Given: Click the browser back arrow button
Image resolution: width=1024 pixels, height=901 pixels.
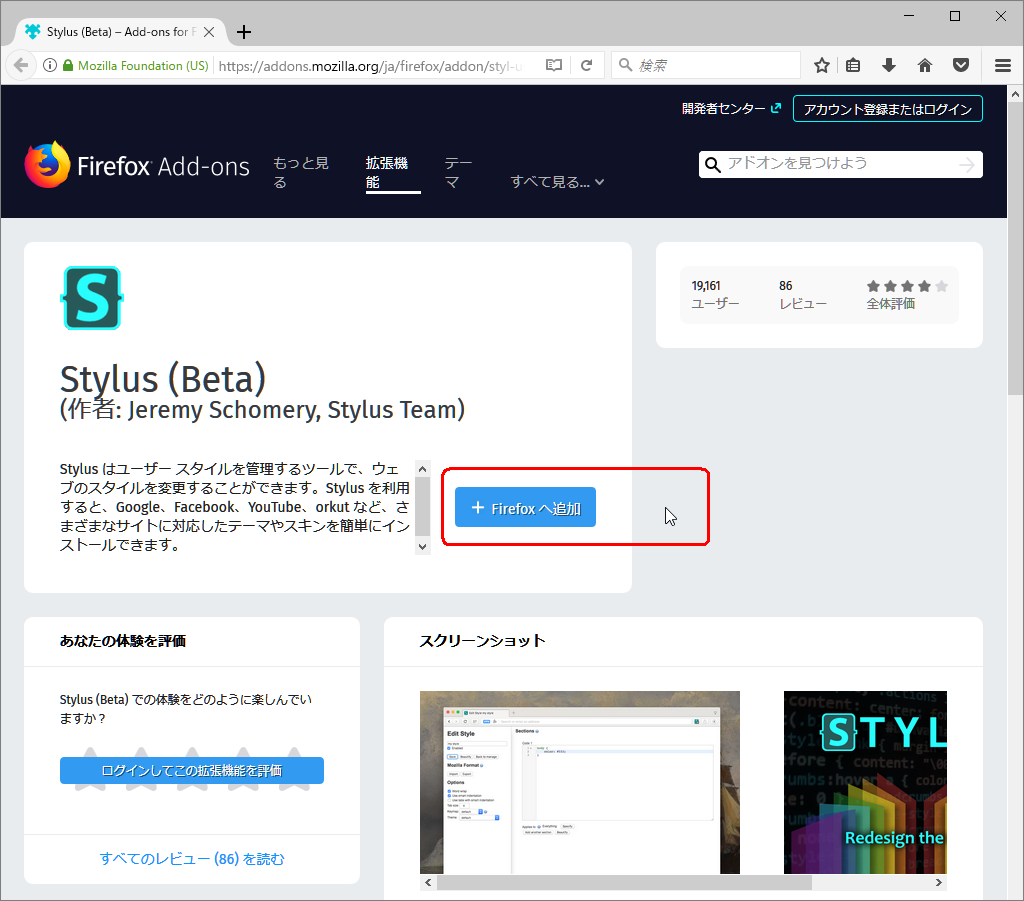Looking at the screenshot, I should tap(21, 65).
